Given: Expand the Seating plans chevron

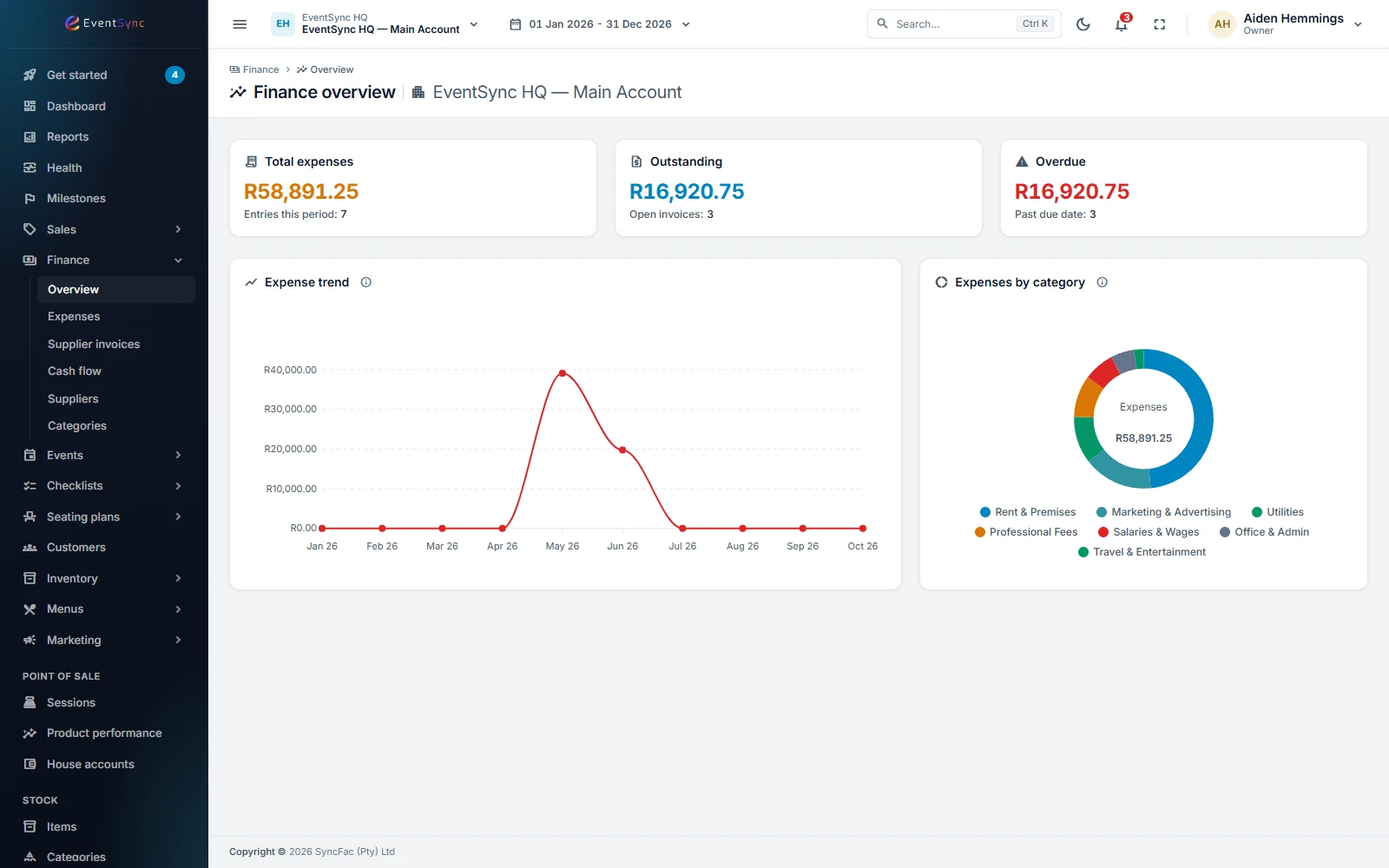Looking at the screenshot, I should tap(178, 516).
